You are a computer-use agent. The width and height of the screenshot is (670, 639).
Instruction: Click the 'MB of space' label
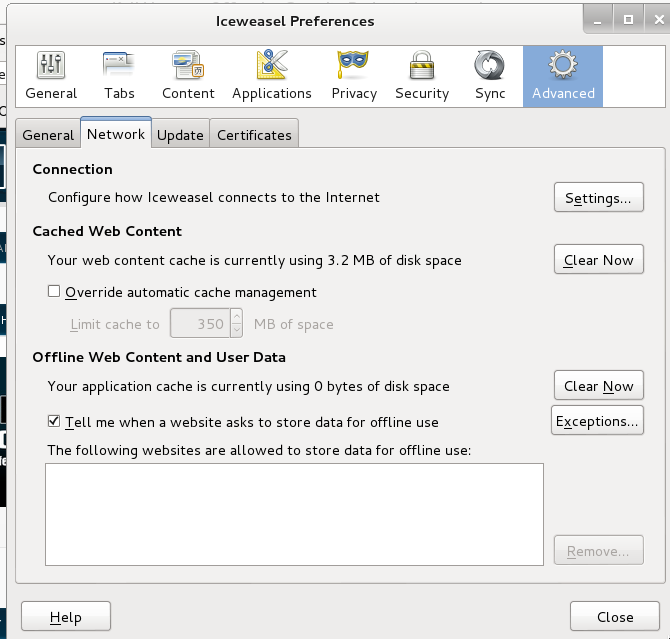point(294,324)
